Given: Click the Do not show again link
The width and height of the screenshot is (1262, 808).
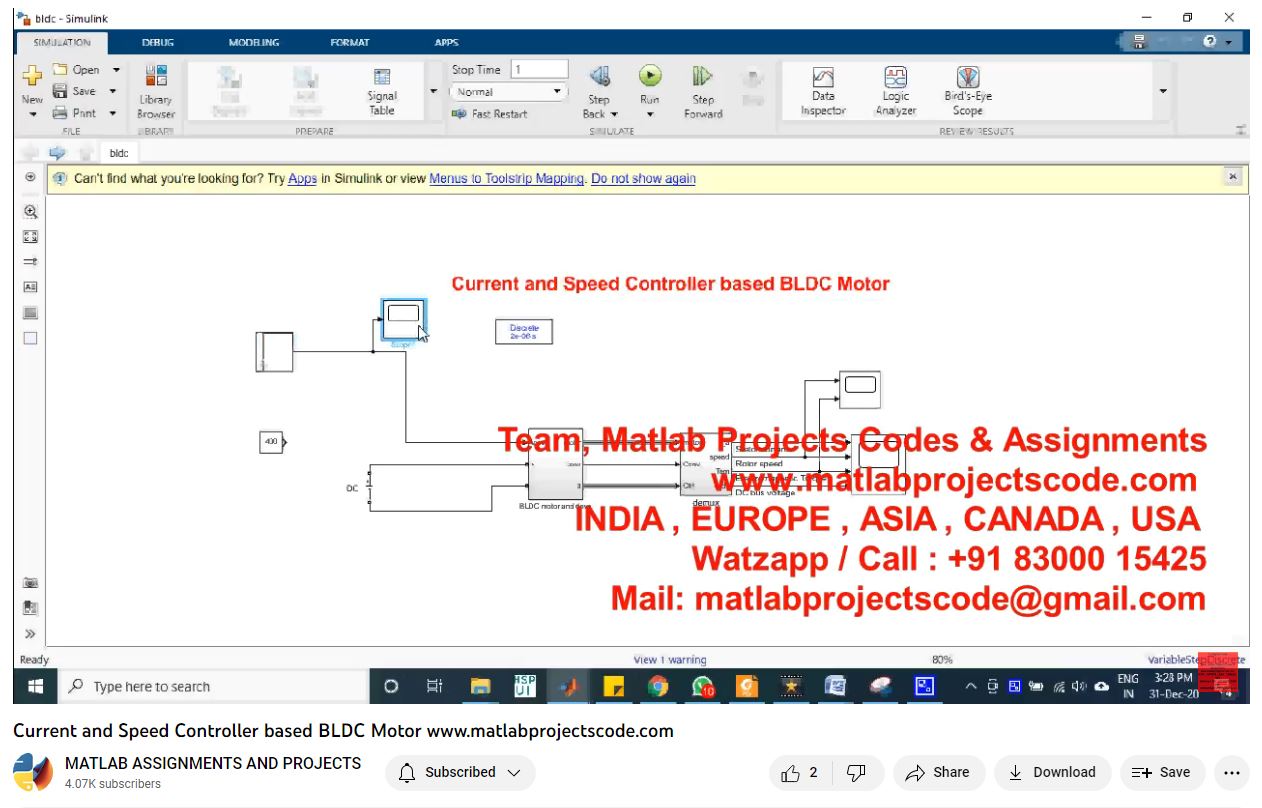Looking at the screenshot, I should point(643,179).
